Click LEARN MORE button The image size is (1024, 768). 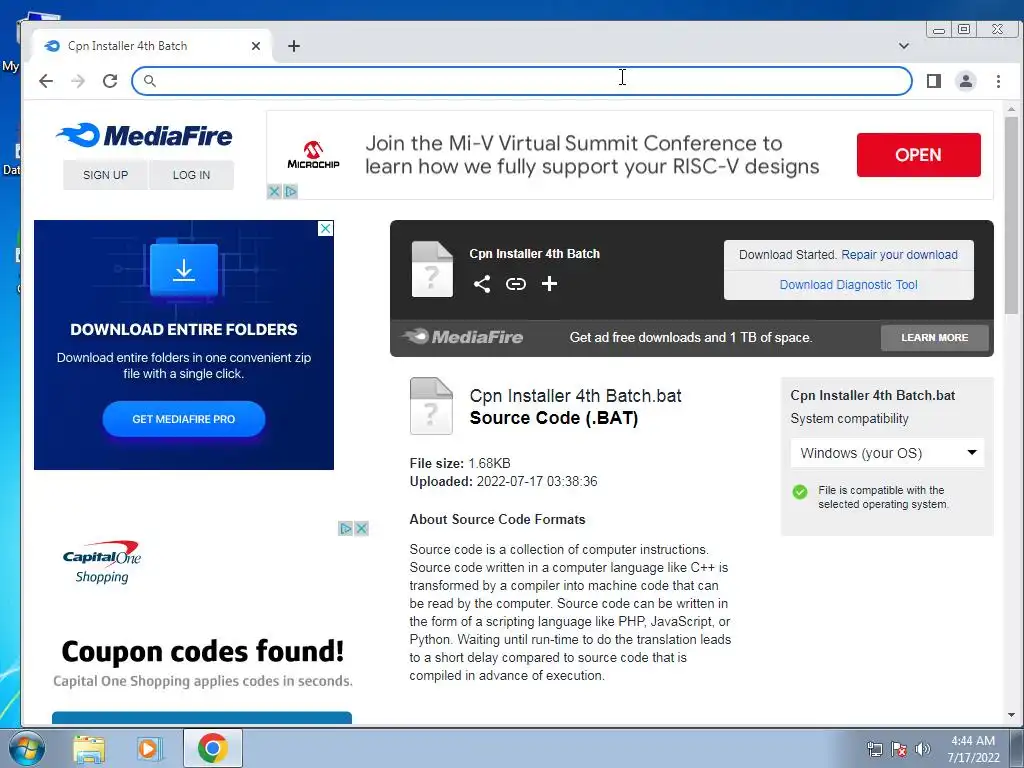pos(935,338)
